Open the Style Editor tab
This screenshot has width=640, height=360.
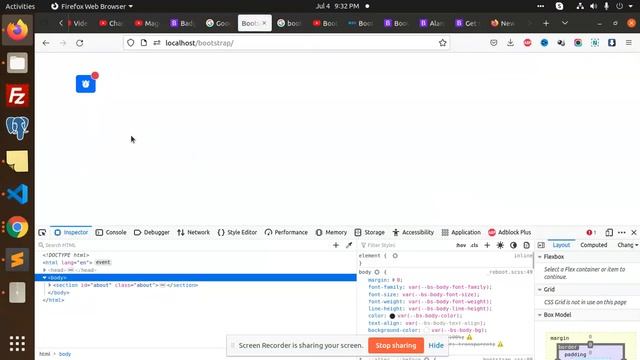(237, 233)
